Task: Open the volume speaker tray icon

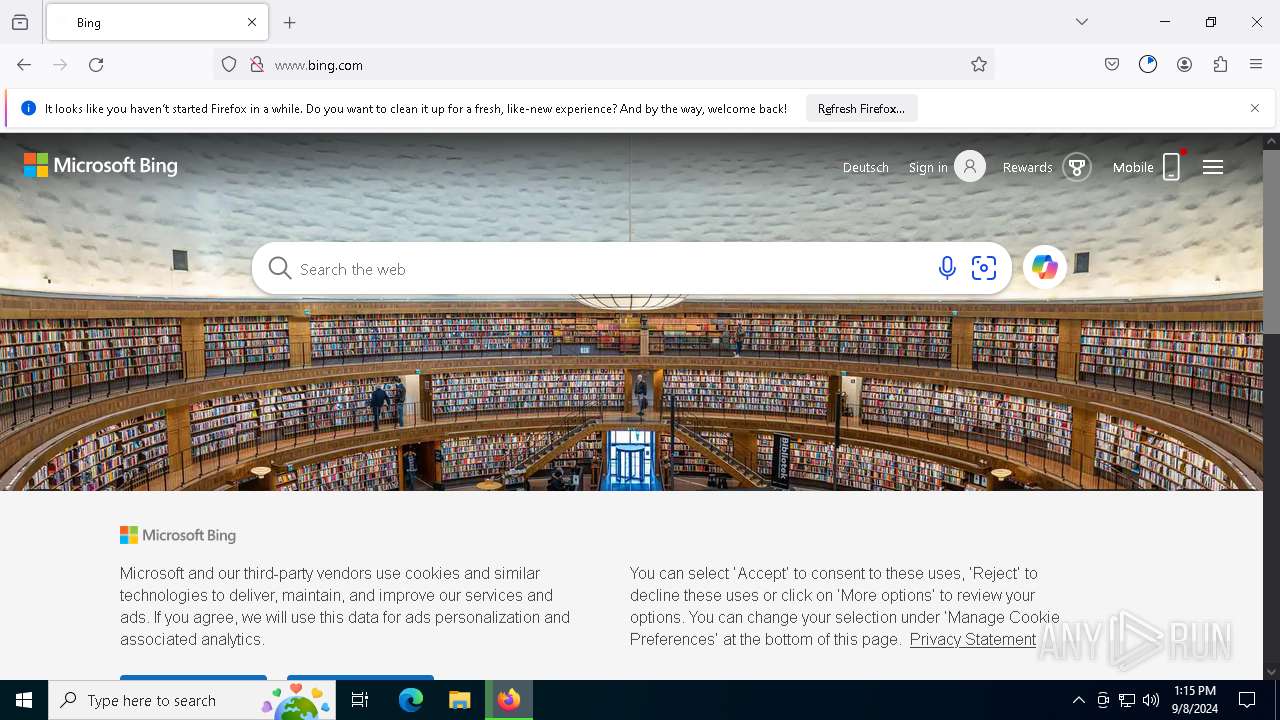Action: point(1151,700)
